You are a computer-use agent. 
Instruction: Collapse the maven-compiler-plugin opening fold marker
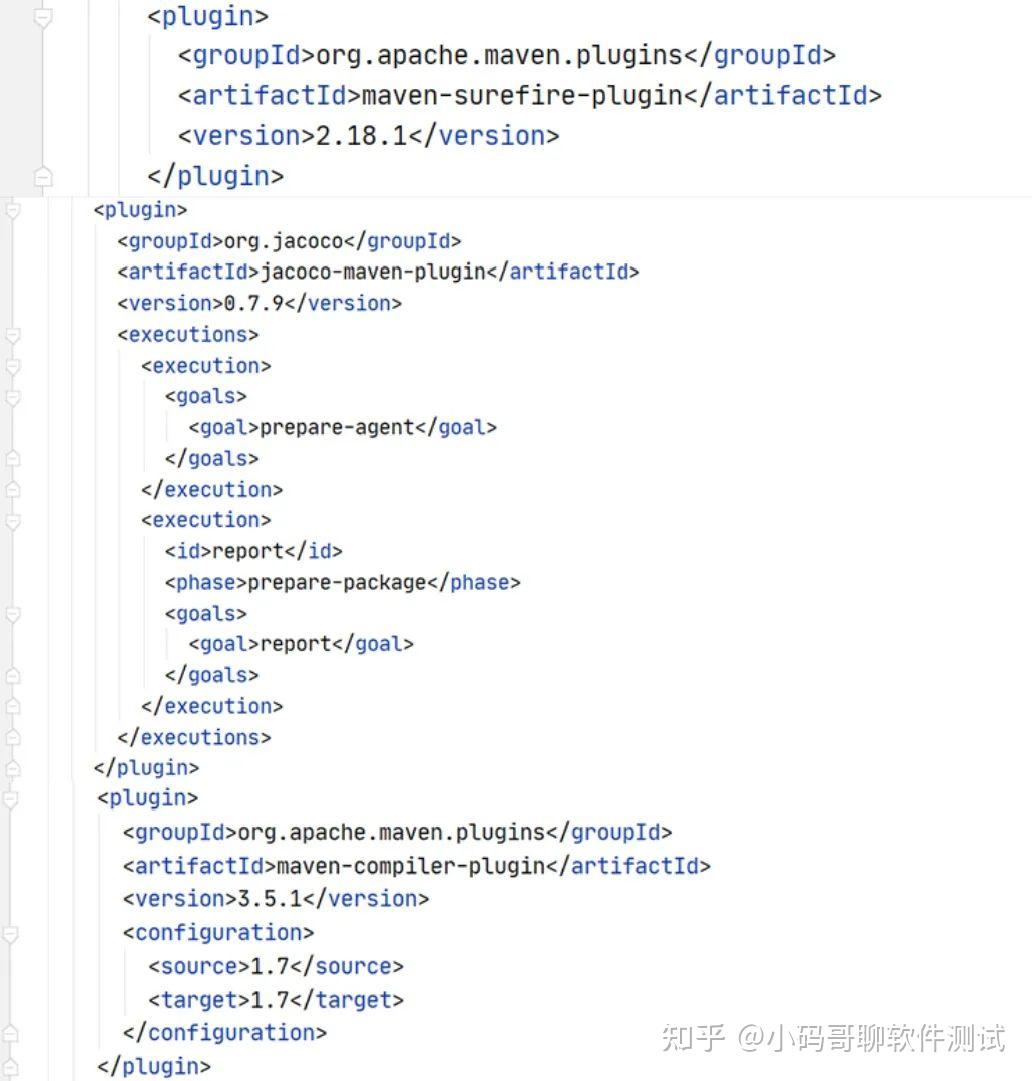[x=11, y=798]
